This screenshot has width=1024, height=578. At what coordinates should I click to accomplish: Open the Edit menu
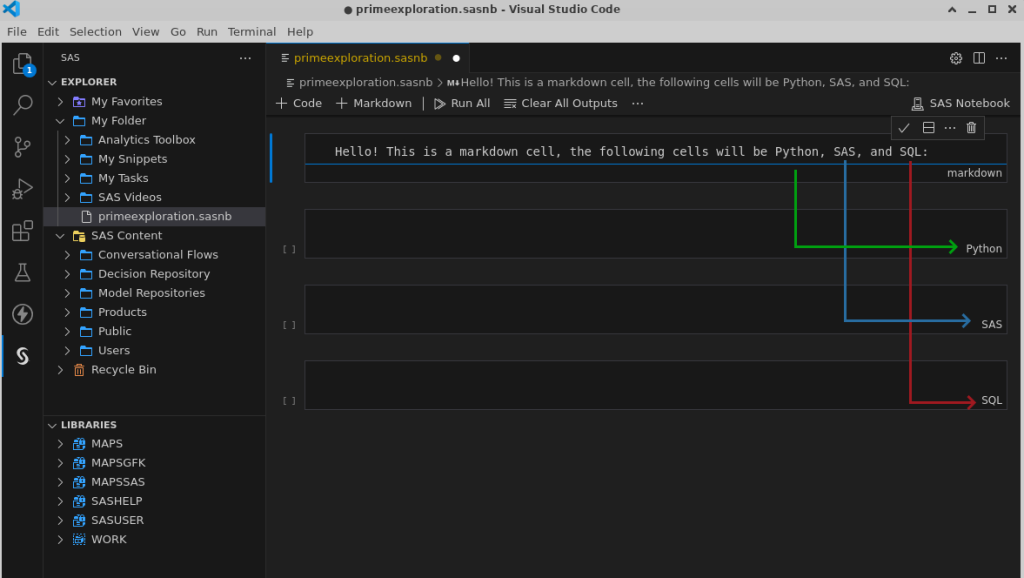48,32
